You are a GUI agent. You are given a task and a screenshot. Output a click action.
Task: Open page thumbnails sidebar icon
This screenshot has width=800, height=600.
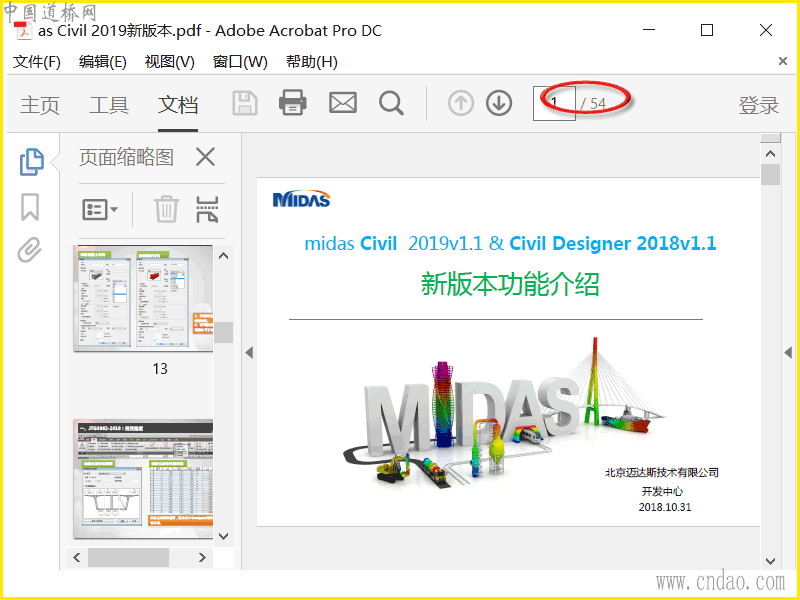tap(32, 162)
